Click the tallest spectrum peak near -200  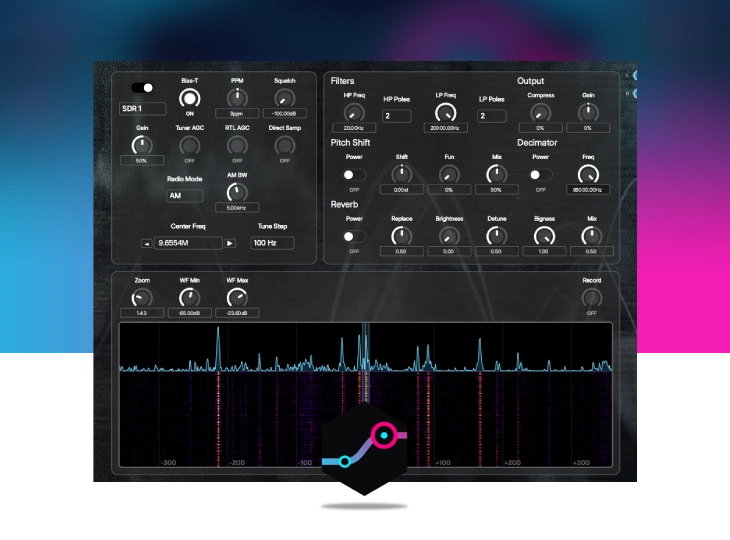click(218, 347)
